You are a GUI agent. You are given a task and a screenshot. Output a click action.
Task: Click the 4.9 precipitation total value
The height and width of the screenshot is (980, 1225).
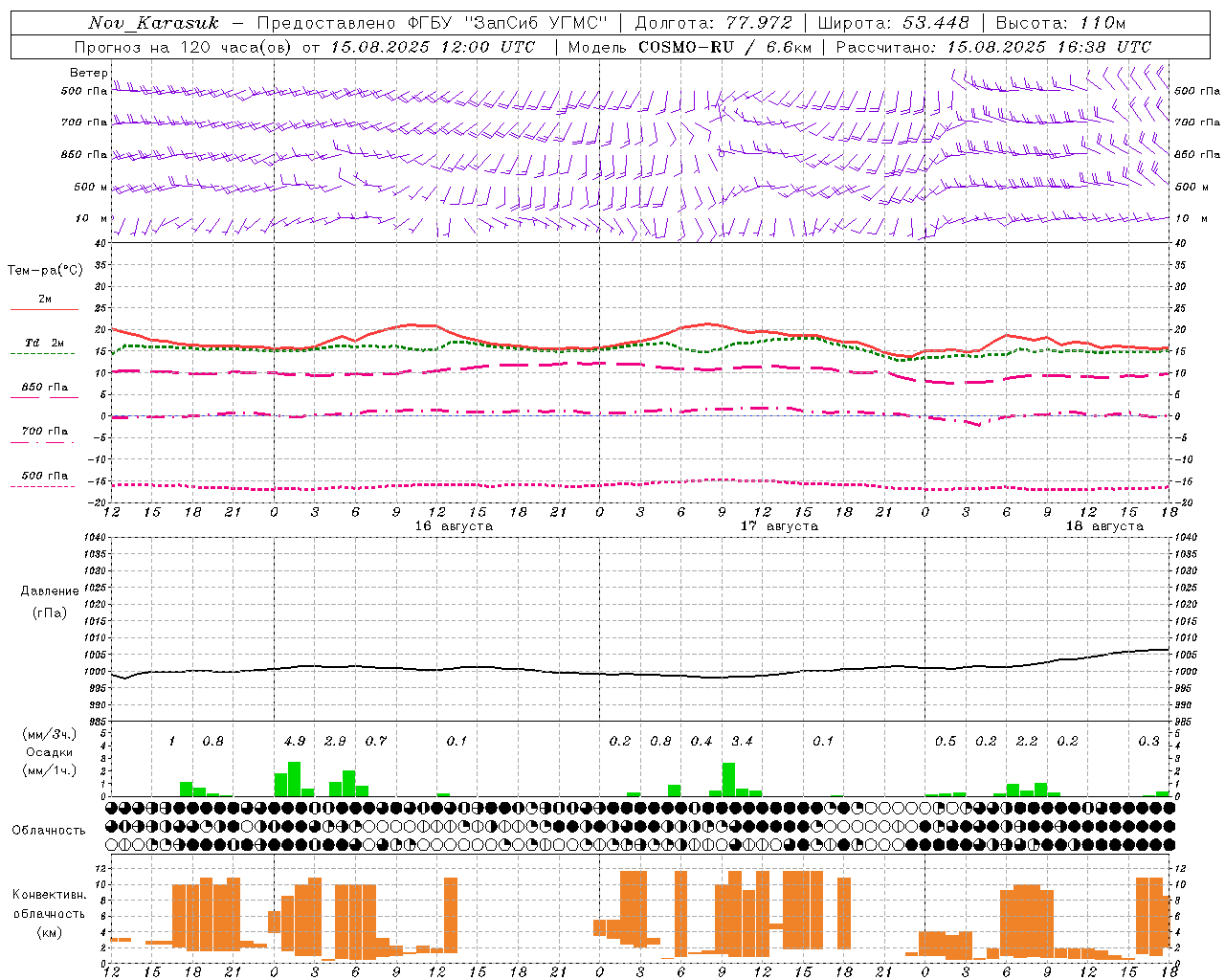[295, 742]
